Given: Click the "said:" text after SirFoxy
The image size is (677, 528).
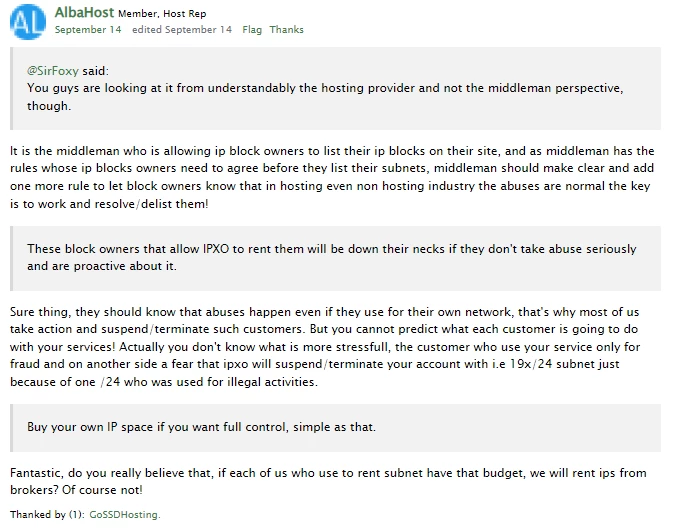Looking at the screenshot, I should (94, 71).
